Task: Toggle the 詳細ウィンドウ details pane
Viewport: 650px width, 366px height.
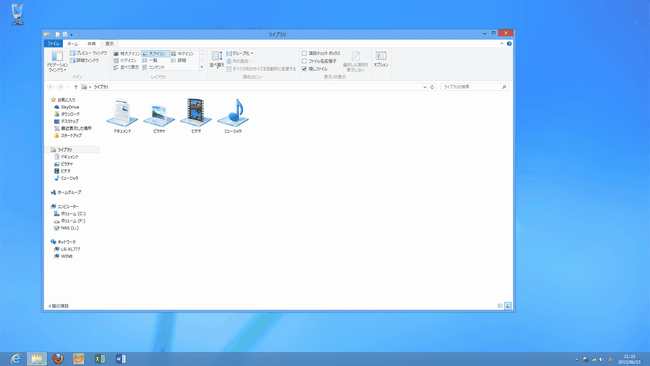Action: (x=85, y=61)
